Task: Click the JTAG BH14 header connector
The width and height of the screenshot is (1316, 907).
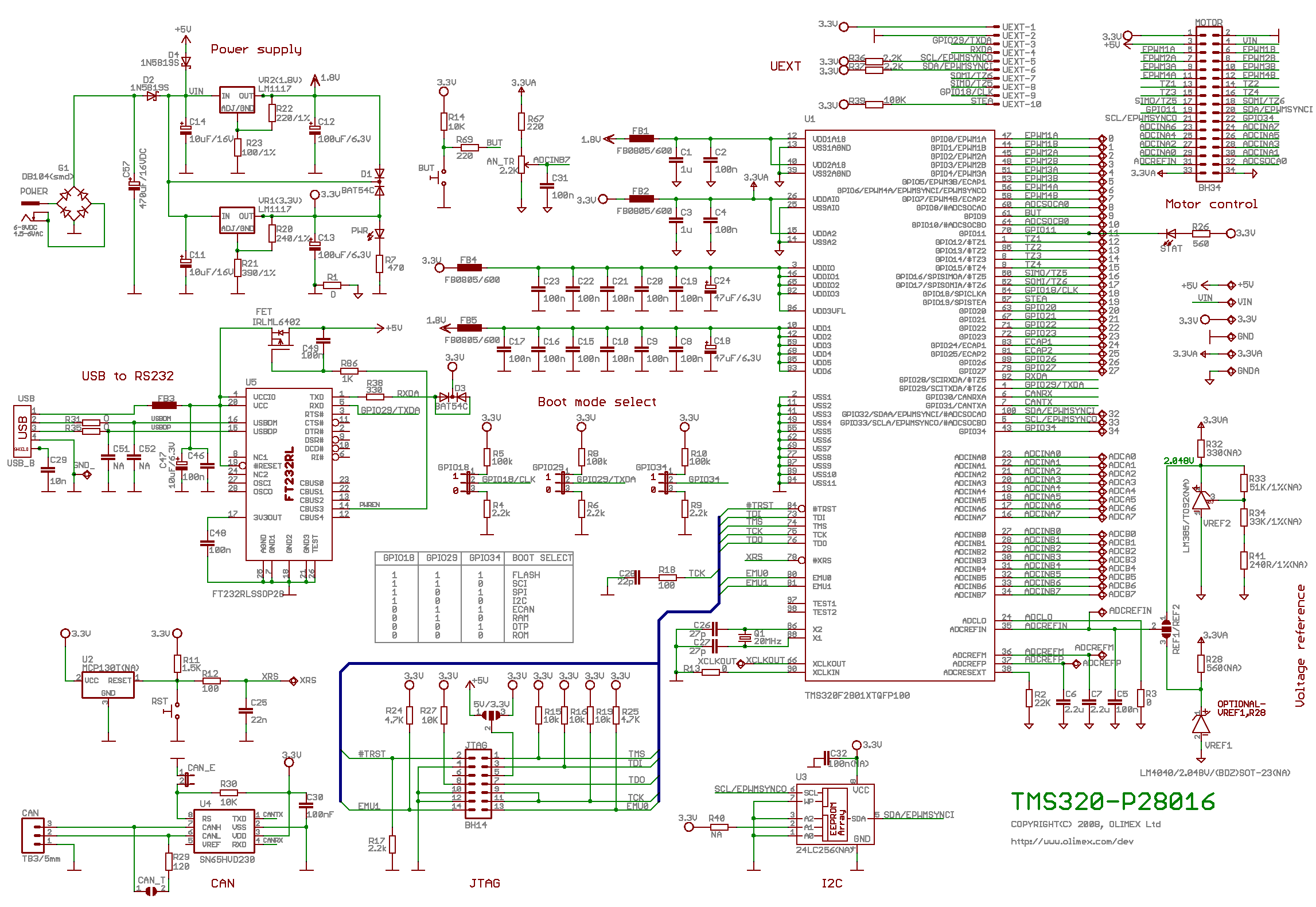Action: 478,784
